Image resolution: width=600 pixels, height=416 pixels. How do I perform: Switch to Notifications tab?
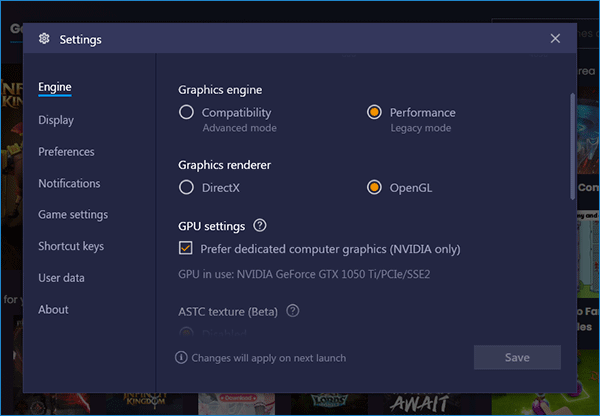(69, 183)
